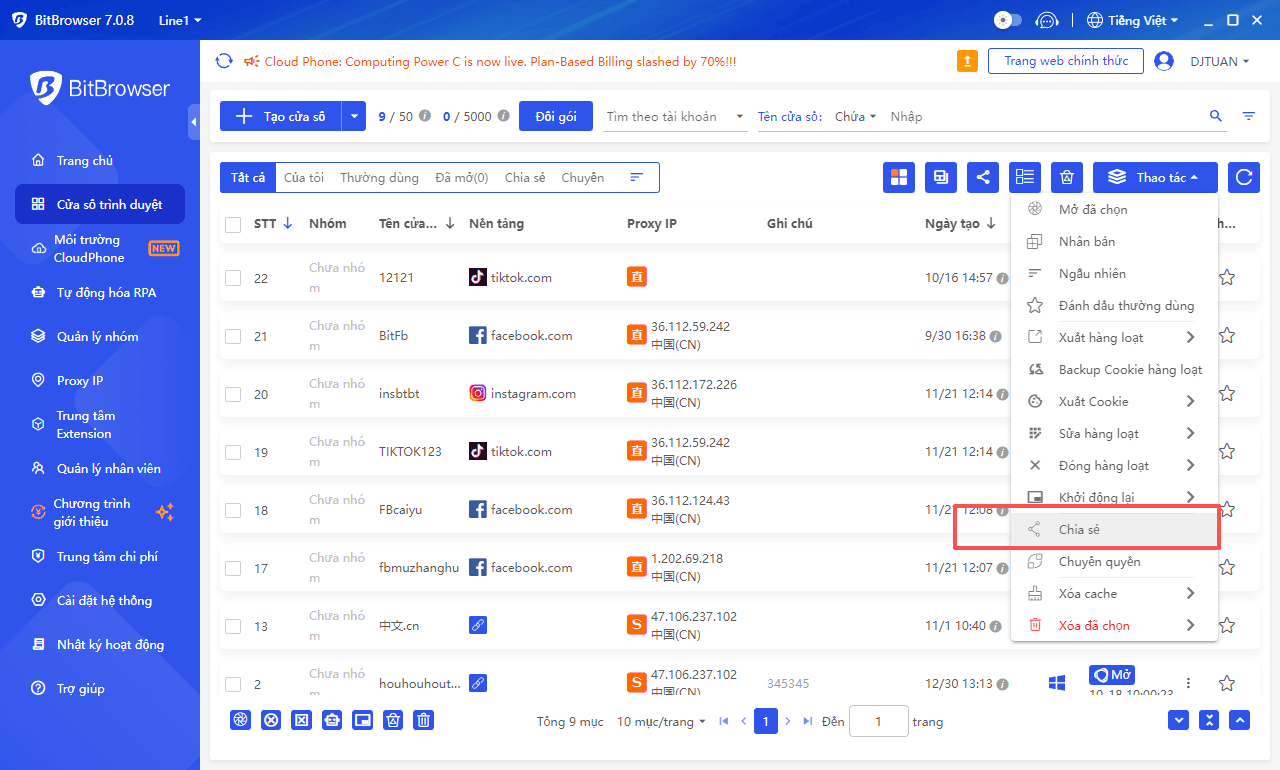The height and width of the screenshot is (770, 1280).
Task: Click the trash icon at the bottom toolbar
Action: 423,719
